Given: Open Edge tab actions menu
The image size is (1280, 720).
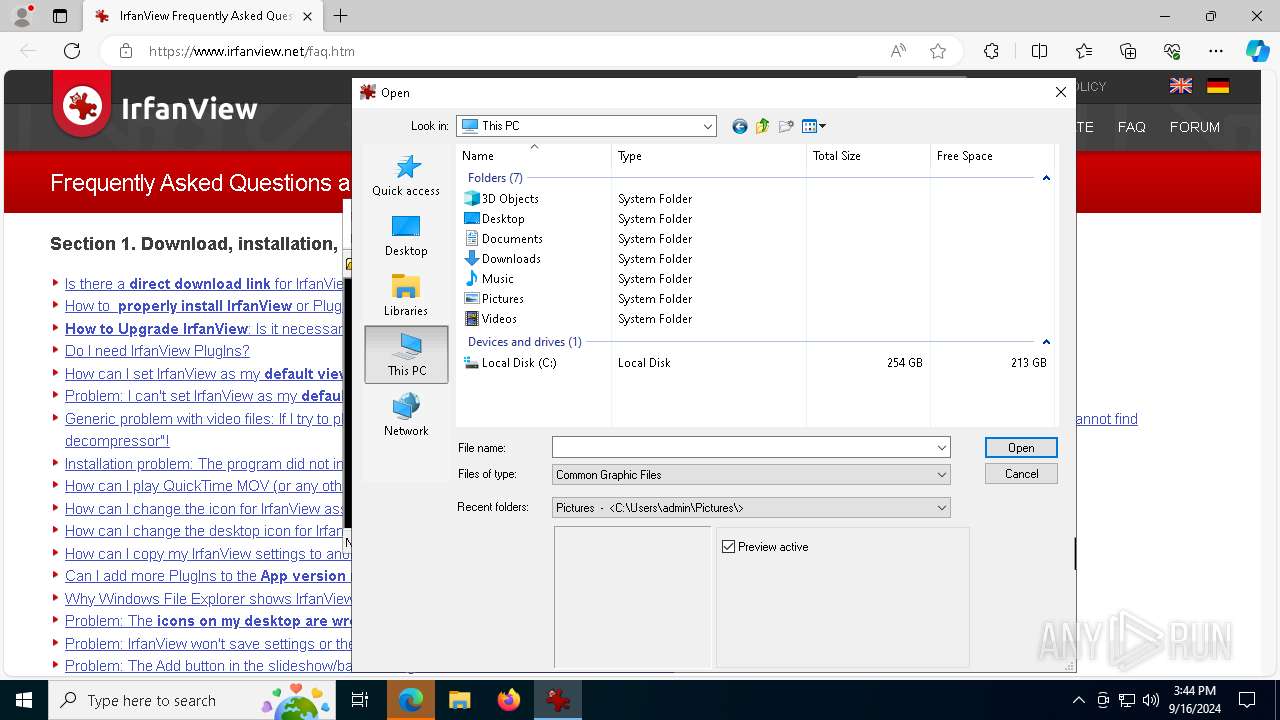Looking at the screenshot, I should click(x=60, y=16).
